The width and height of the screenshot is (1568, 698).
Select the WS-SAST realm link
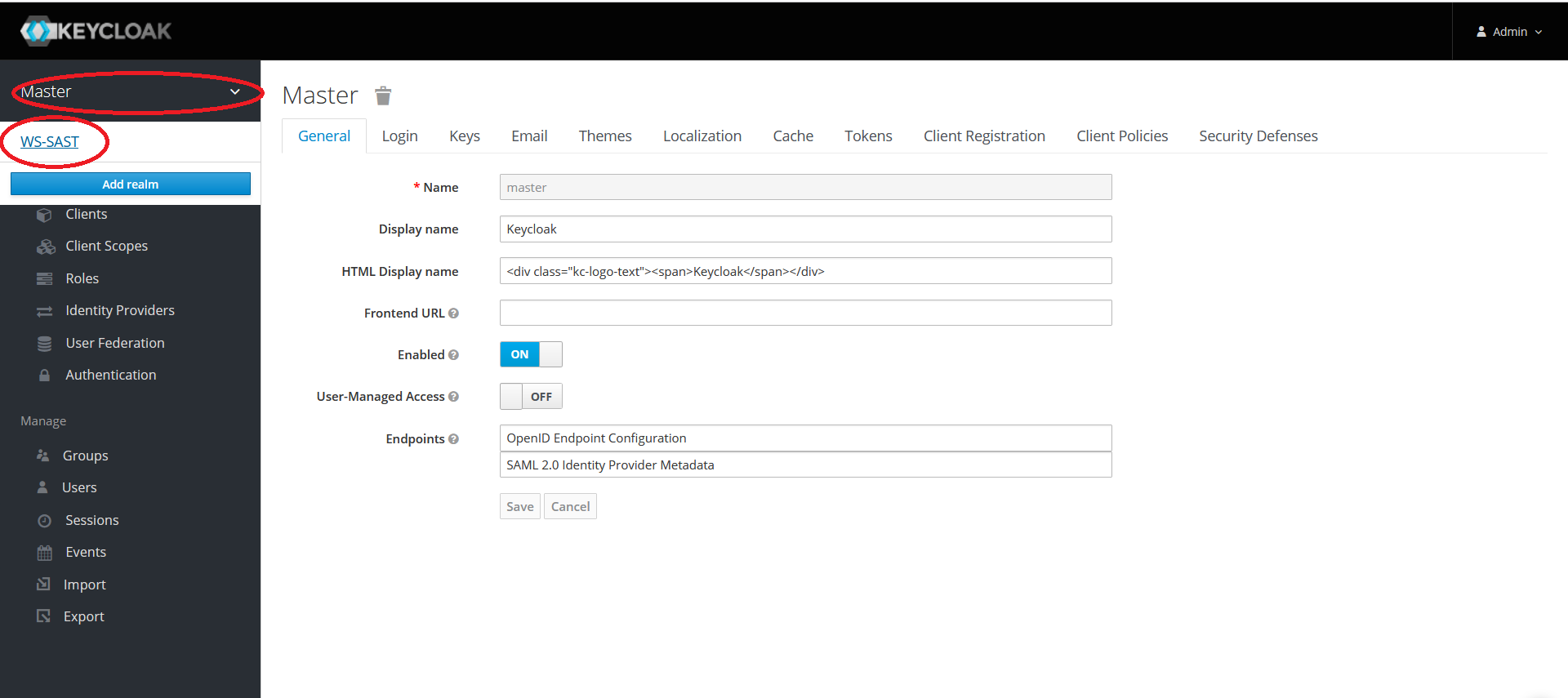(50, 142)
